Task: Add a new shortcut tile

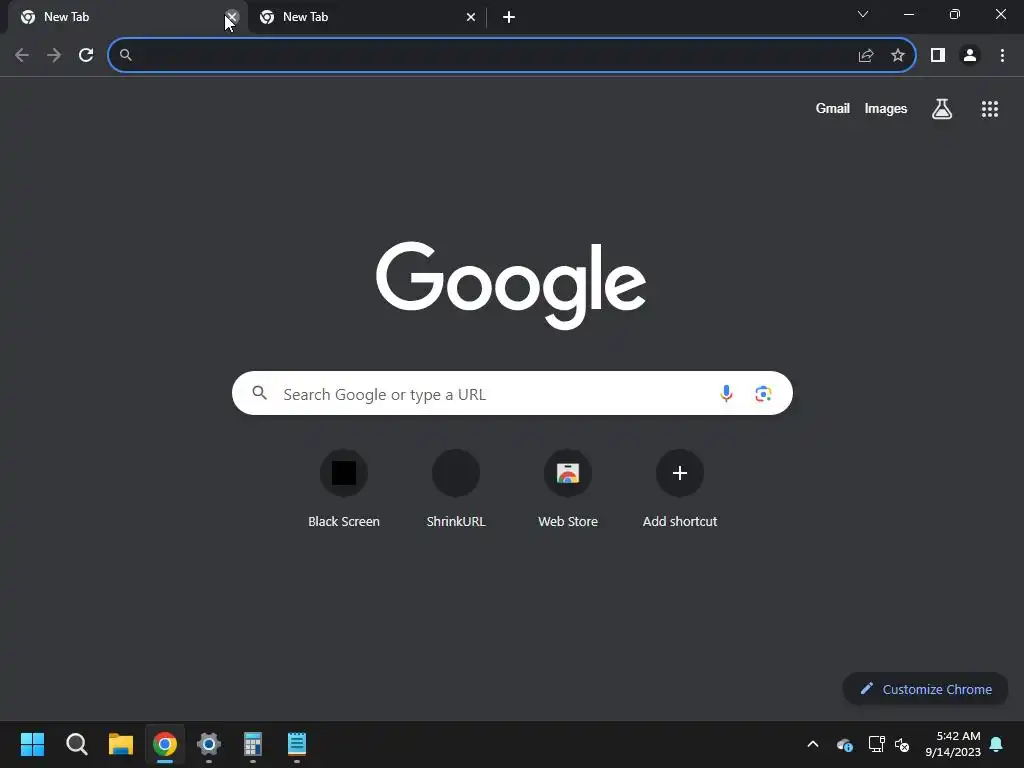Action: (x=680, y=488)
